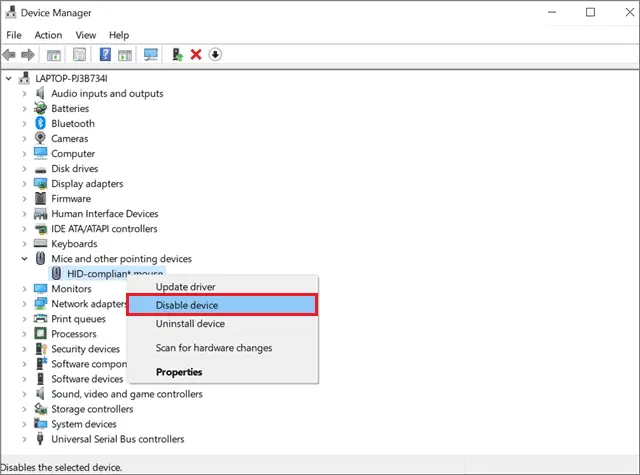Click the Device Manager title bar icon
640x475 pixels.
11,12
